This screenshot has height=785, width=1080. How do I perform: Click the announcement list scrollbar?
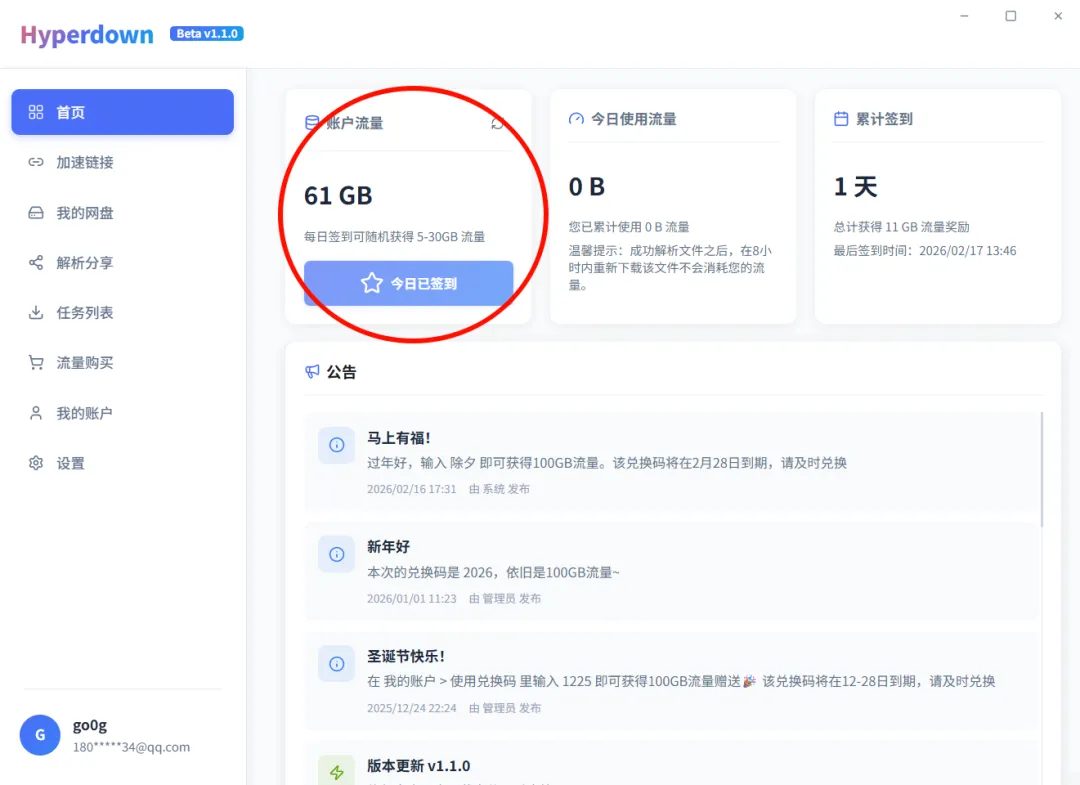1042,468
